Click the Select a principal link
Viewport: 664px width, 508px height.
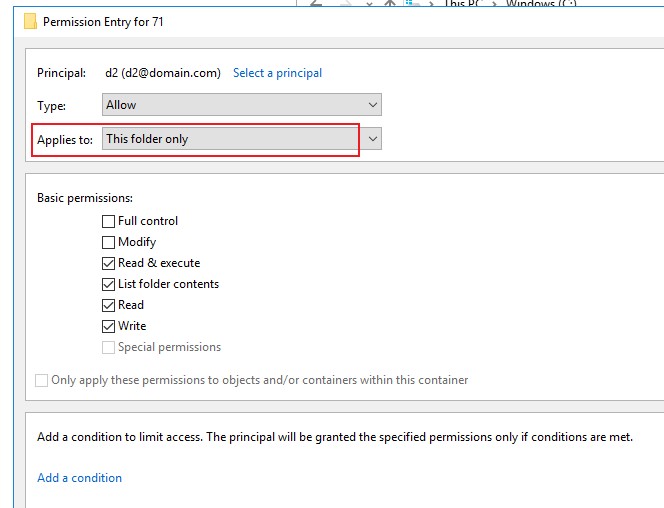[277, 73]
